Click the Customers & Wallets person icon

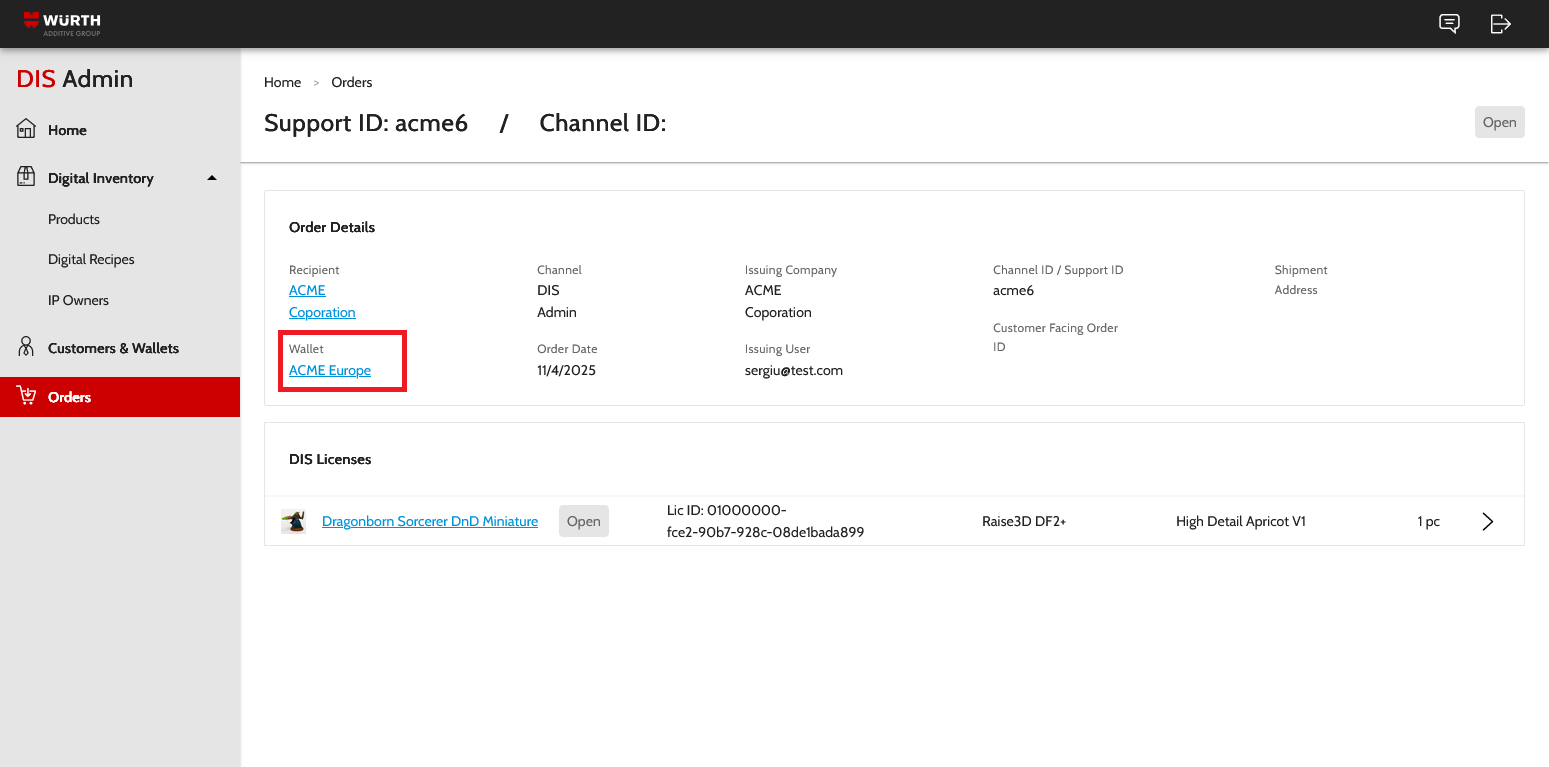[27, 348]
